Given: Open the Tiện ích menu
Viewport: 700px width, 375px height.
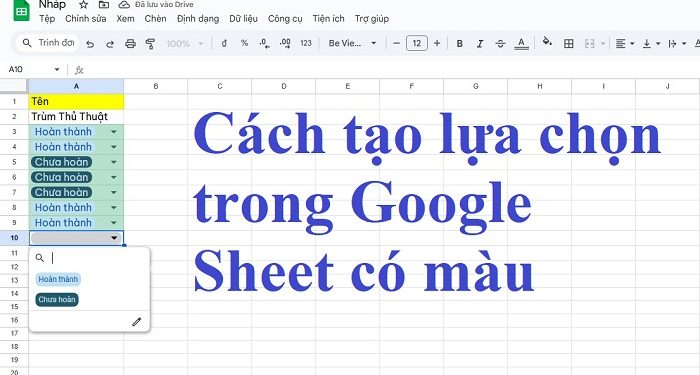Looking at the screenshot, I should [x=329, y=19].
